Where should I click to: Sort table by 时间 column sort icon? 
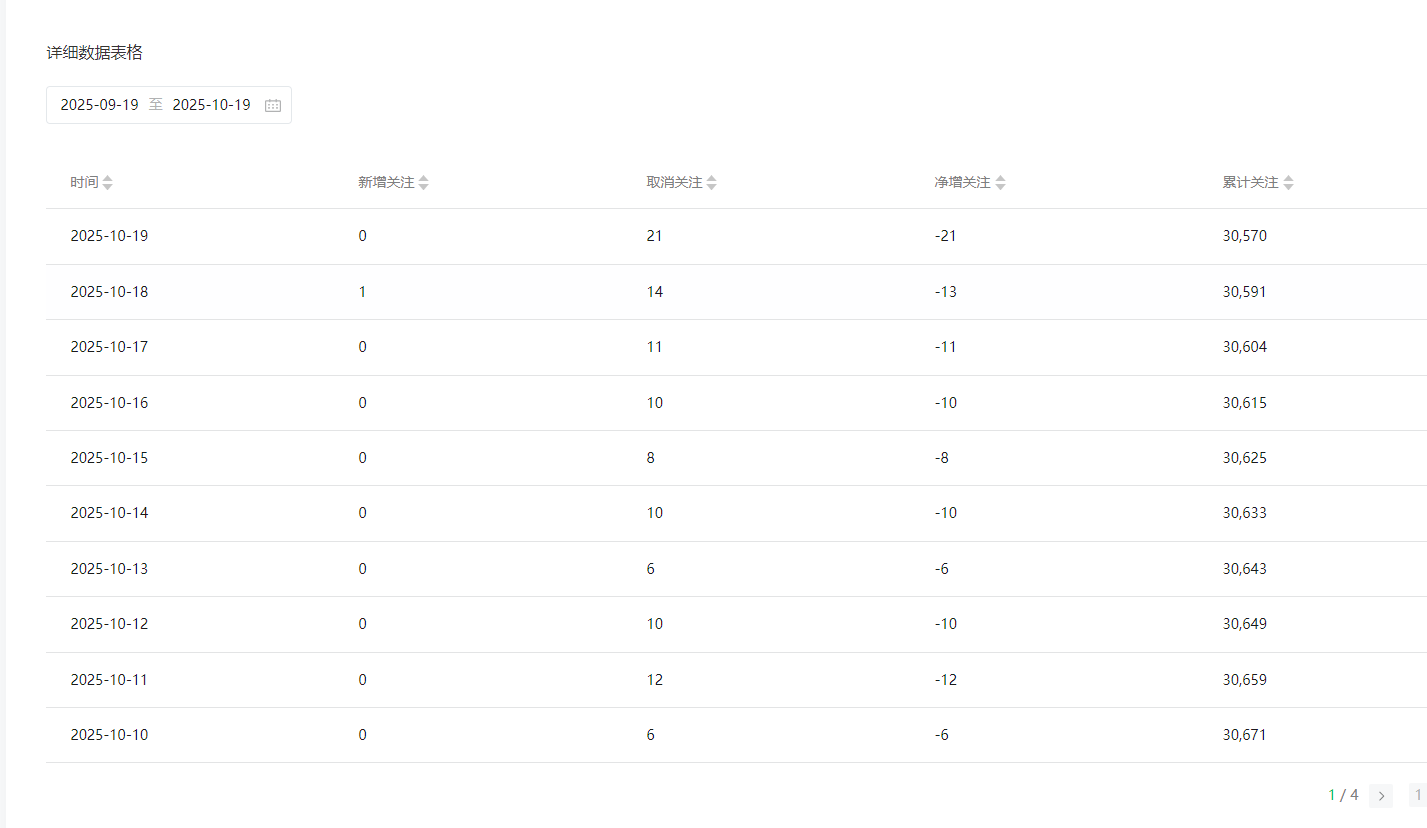108,183
